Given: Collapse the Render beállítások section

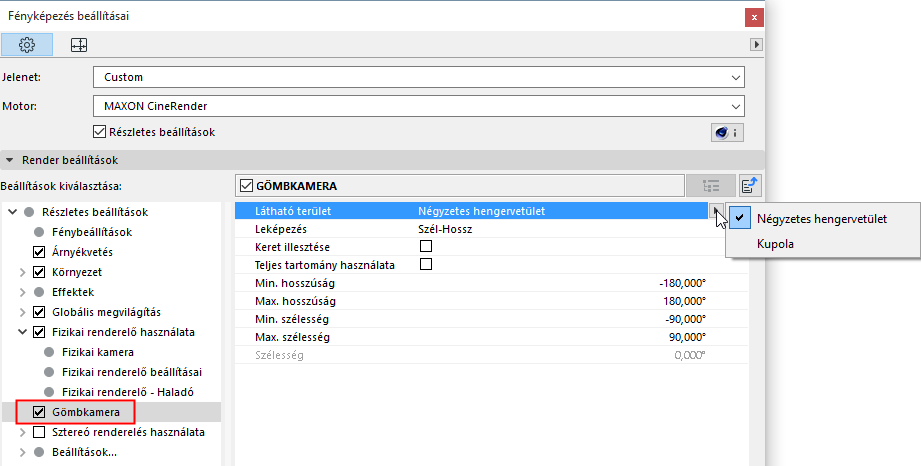Looking at the screenshot, I should 9,160.
